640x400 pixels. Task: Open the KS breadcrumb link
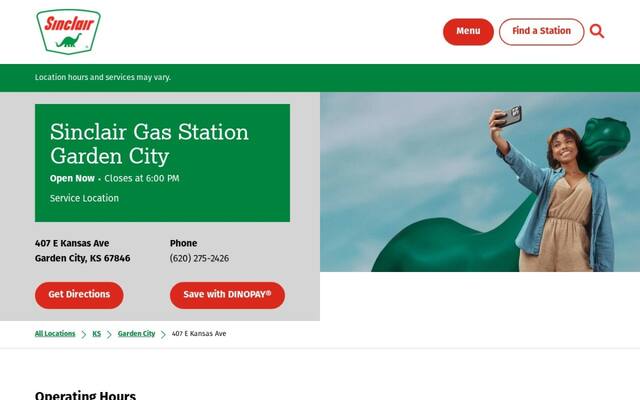click(x=96, y=333)
